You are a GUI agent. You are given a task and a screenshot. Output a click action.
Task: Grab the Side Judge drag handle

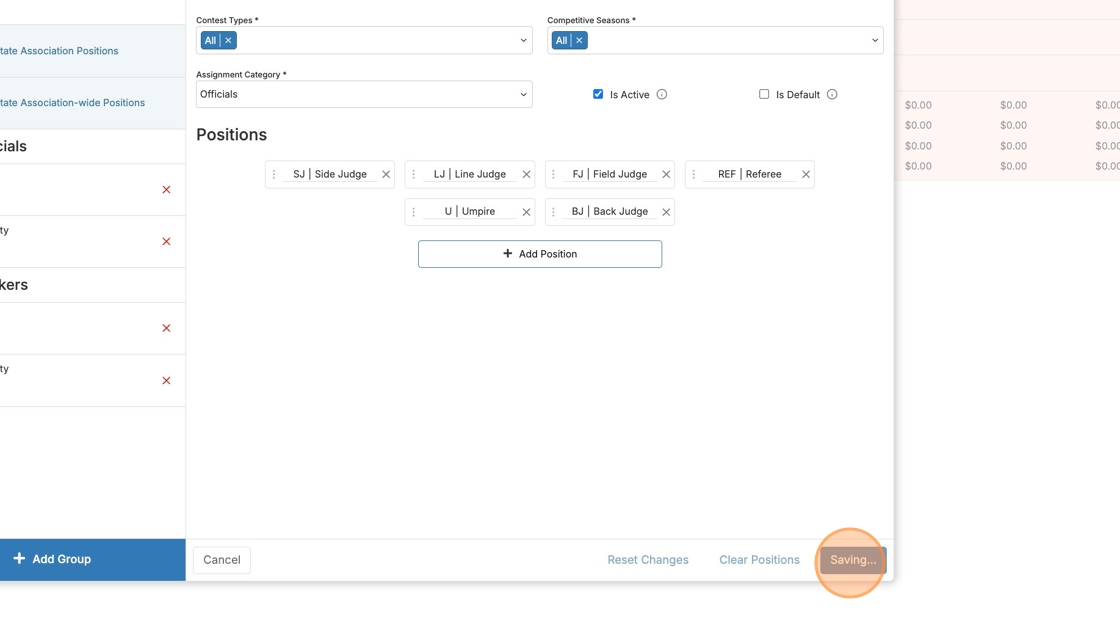[274, 175]
